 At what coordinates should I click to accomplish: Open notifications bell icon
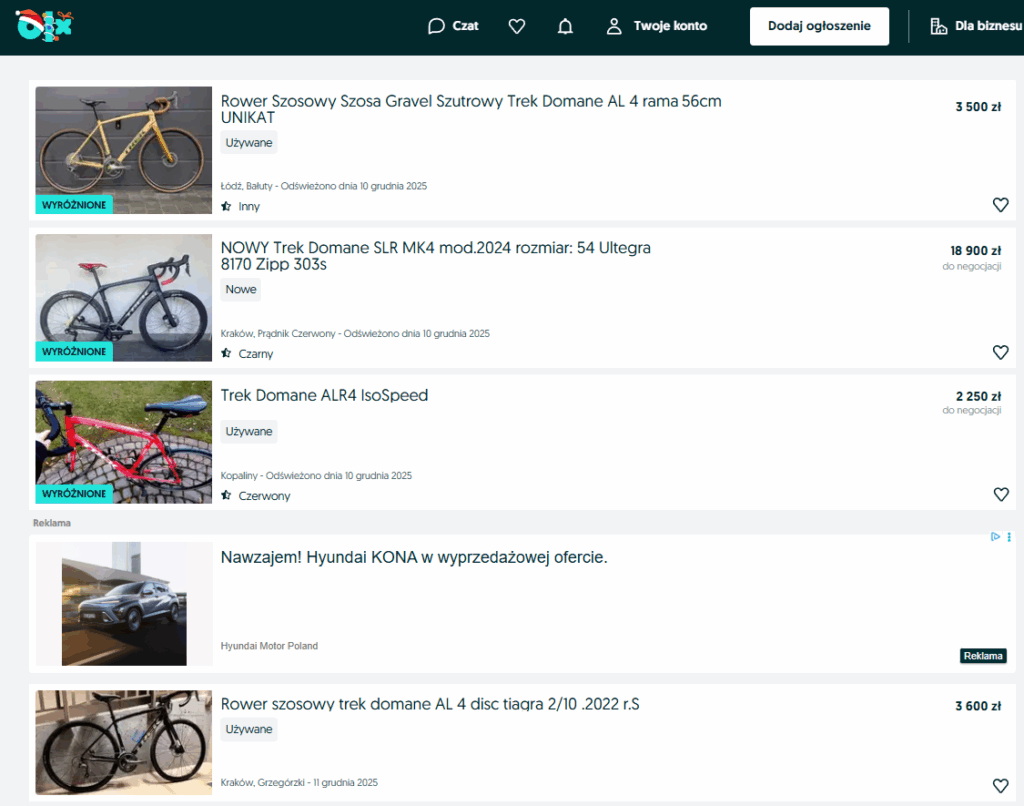coord(565,27)
